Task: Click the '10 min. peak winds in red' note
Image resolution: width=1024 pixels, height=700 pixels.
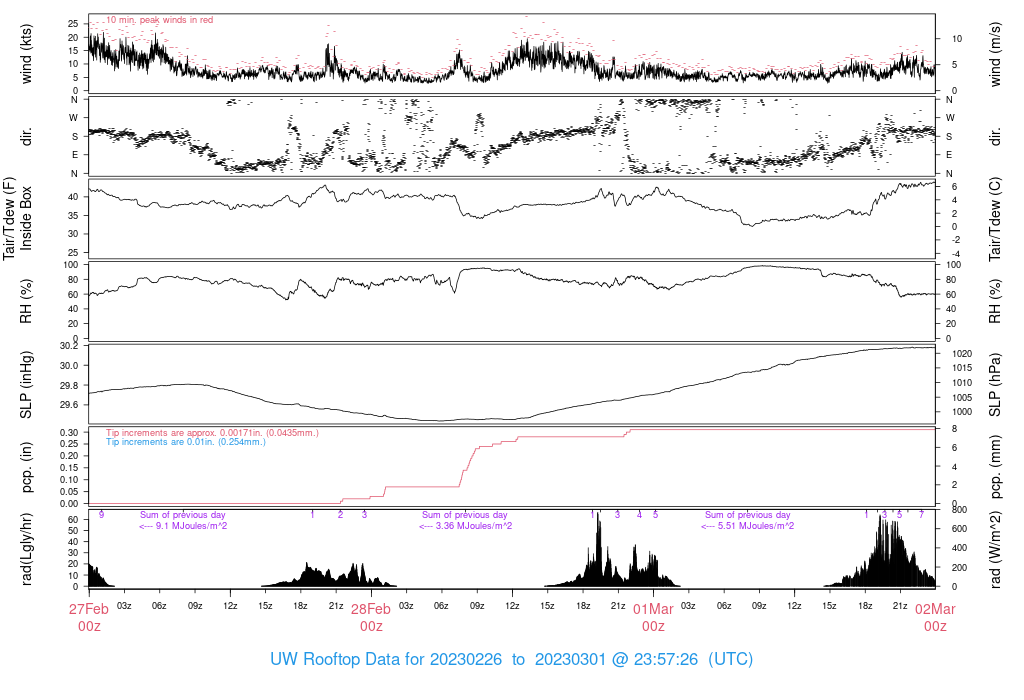Action: [x=160, y=20]
